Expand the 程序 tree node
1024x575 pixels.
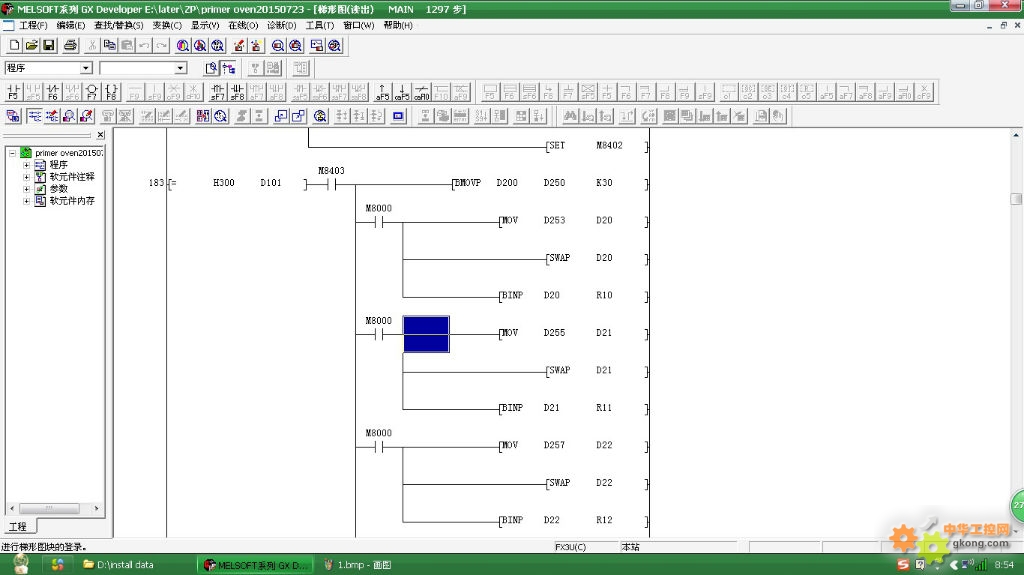tap(27, 165)
